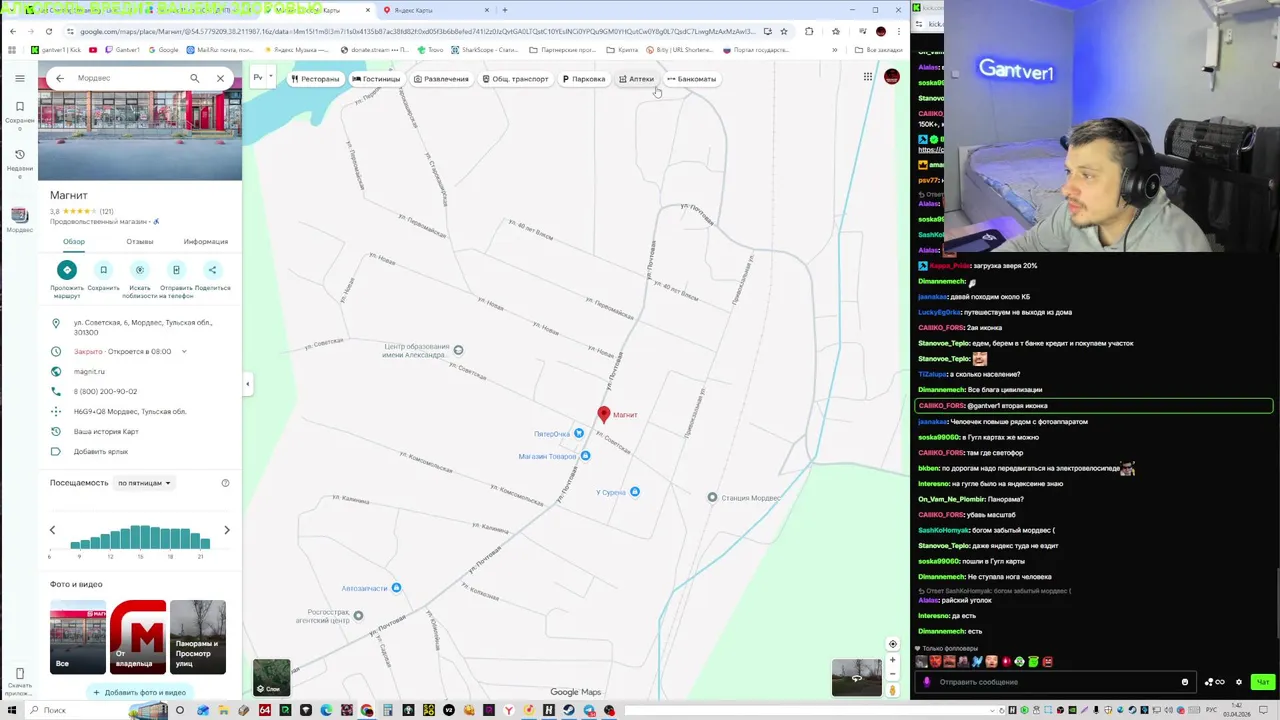Collapse the side panel with arrow handle
The image size is (1280, 720).
248,384
